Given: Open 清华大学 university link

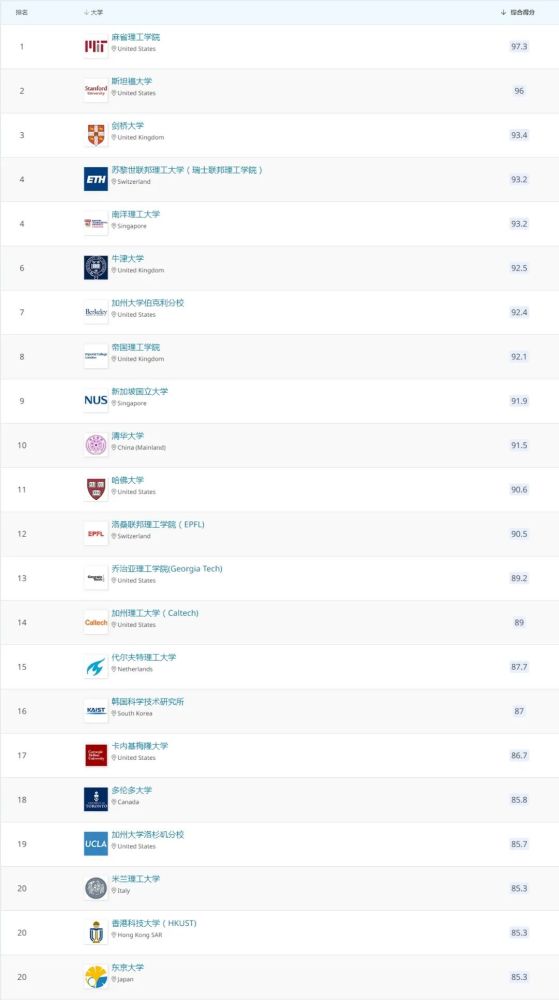Looking at the screenshot, I should click(x=127, y=436).
